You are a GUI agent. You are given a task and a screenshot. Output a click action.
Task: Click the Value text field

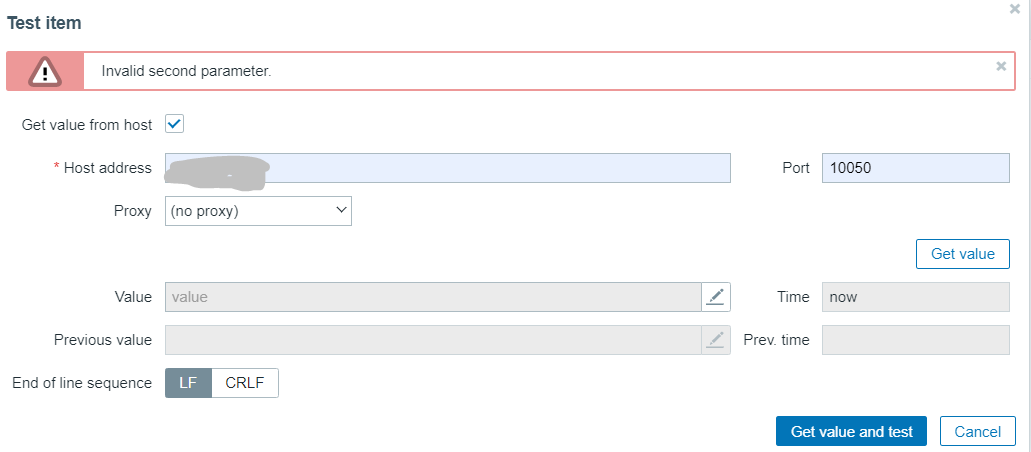tap(432, 297)
